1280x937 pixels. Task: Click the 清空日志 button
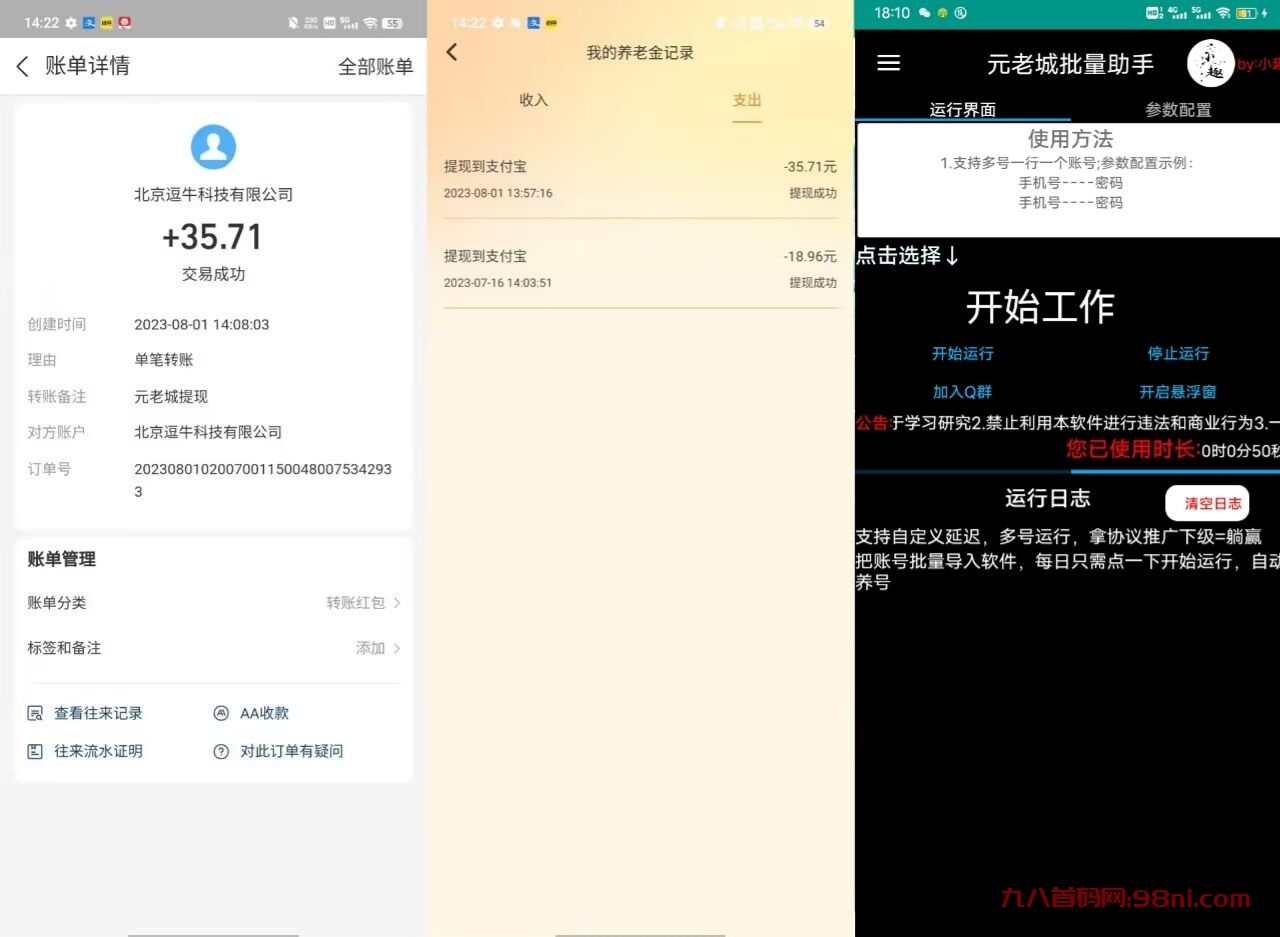point(1207,503)
